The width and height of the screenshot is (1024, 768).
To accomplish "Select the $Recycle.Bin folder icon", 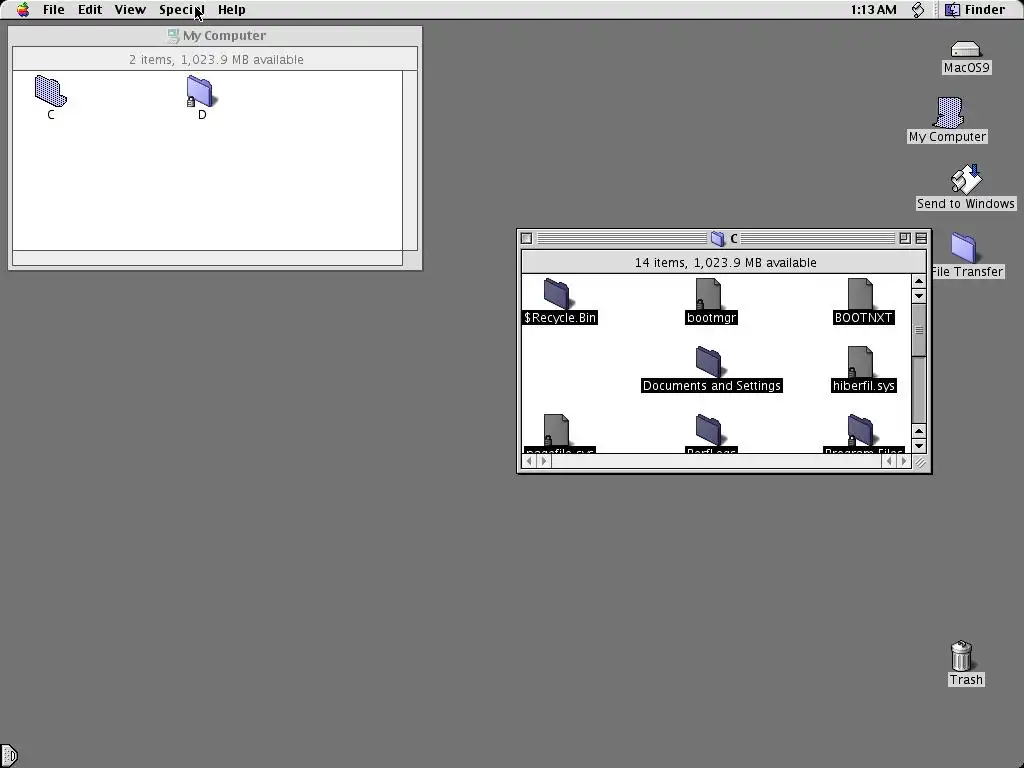I will (556, 294).
